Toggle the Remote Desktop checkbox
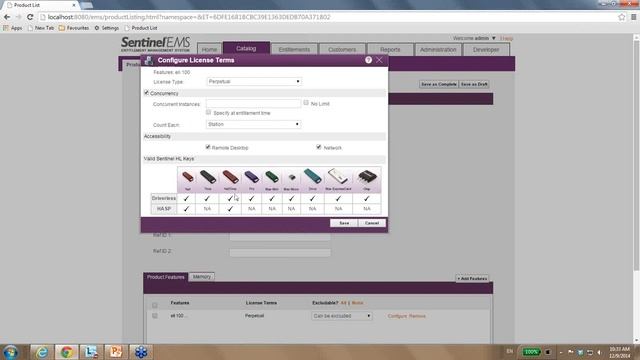Screen dimensions: 640x360 tap(208, 147)
